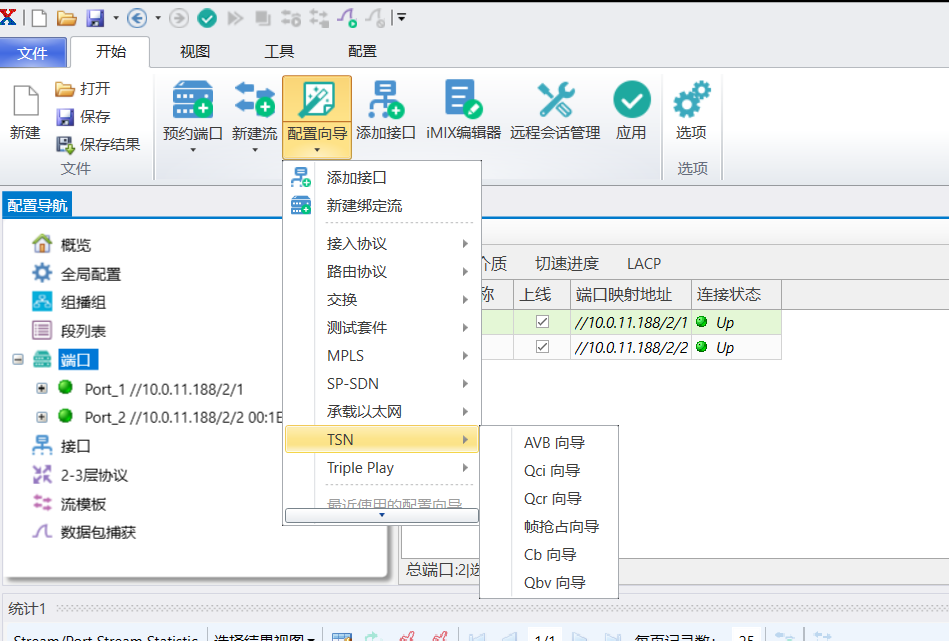Image resolution: width=949 pixels, height=641 pixels.
Task: Click 连接状态 column header
Action: pyautogui.click(x=736, y=294)
